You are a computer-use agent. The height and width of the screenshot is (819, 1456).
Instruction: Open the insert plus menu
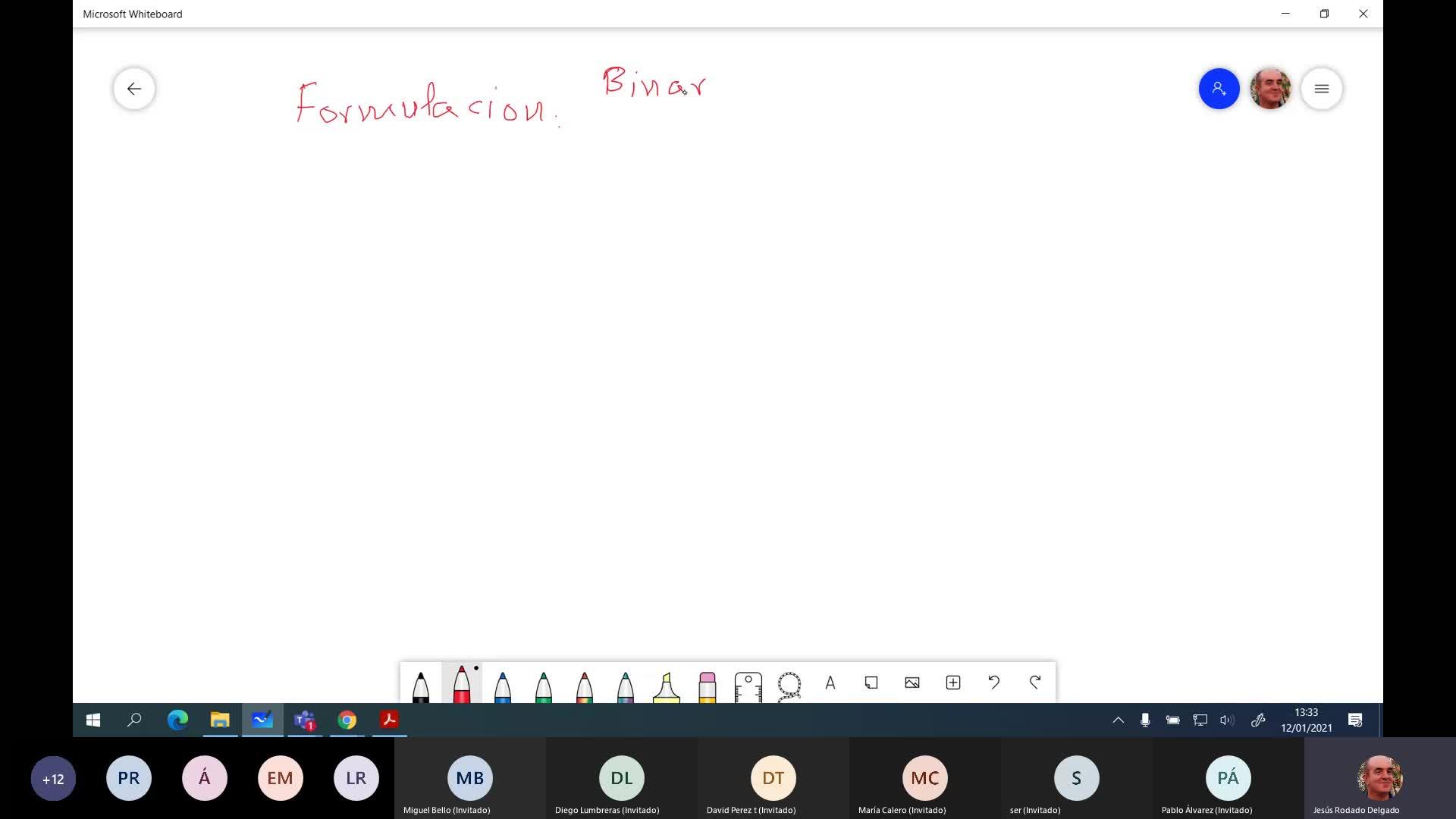(x=953, y=683)
